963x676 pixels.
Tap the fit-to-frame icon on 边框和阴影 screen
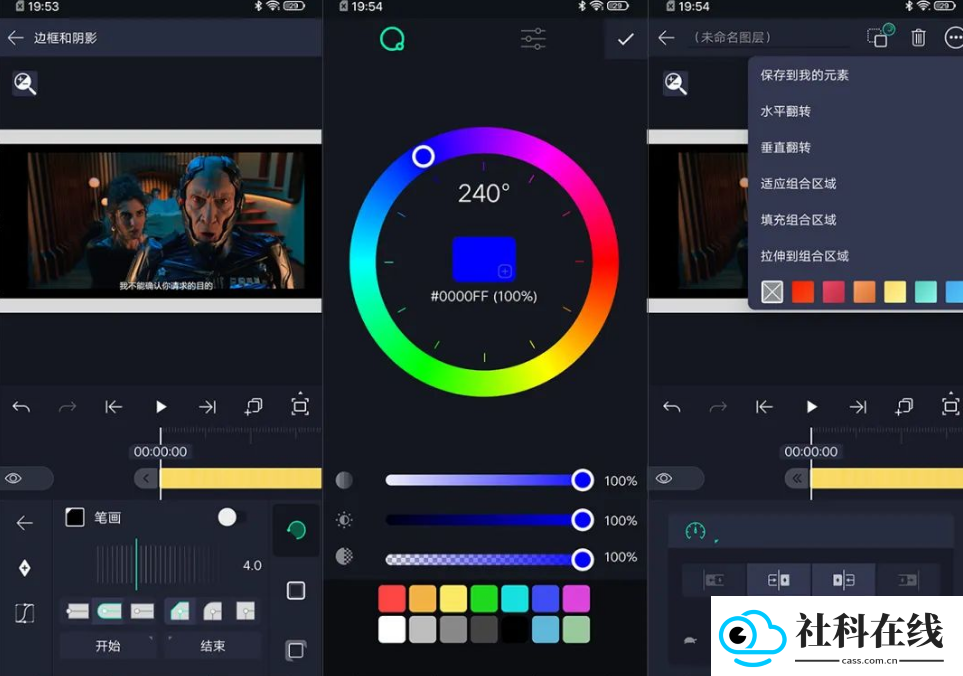(x=300, y=405)
